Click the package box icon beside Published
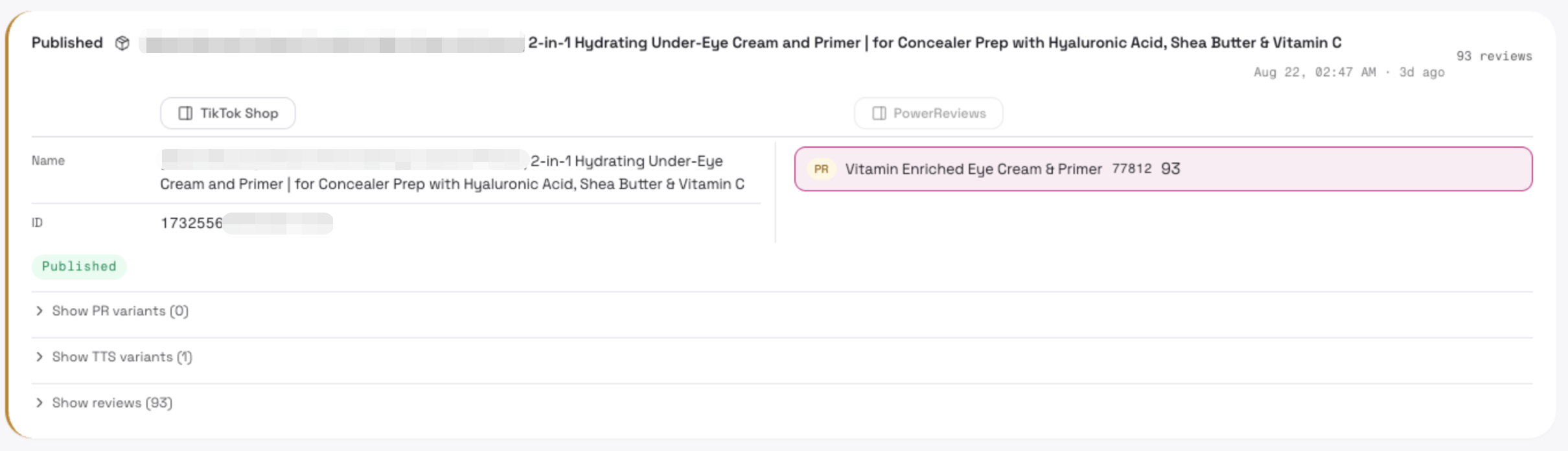This screenshot has width=1568, height=451. [122, 43]
